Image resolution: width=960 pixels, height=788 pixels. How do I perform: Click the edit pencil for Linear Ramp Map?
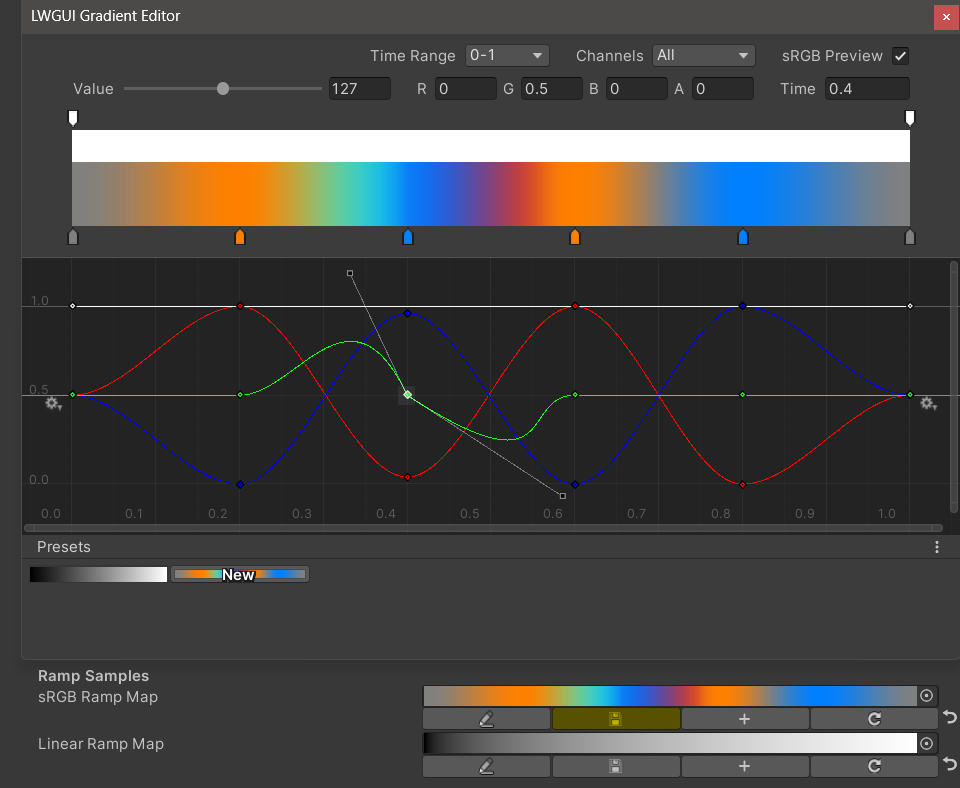pyautogui.click(x=486, y=766)
